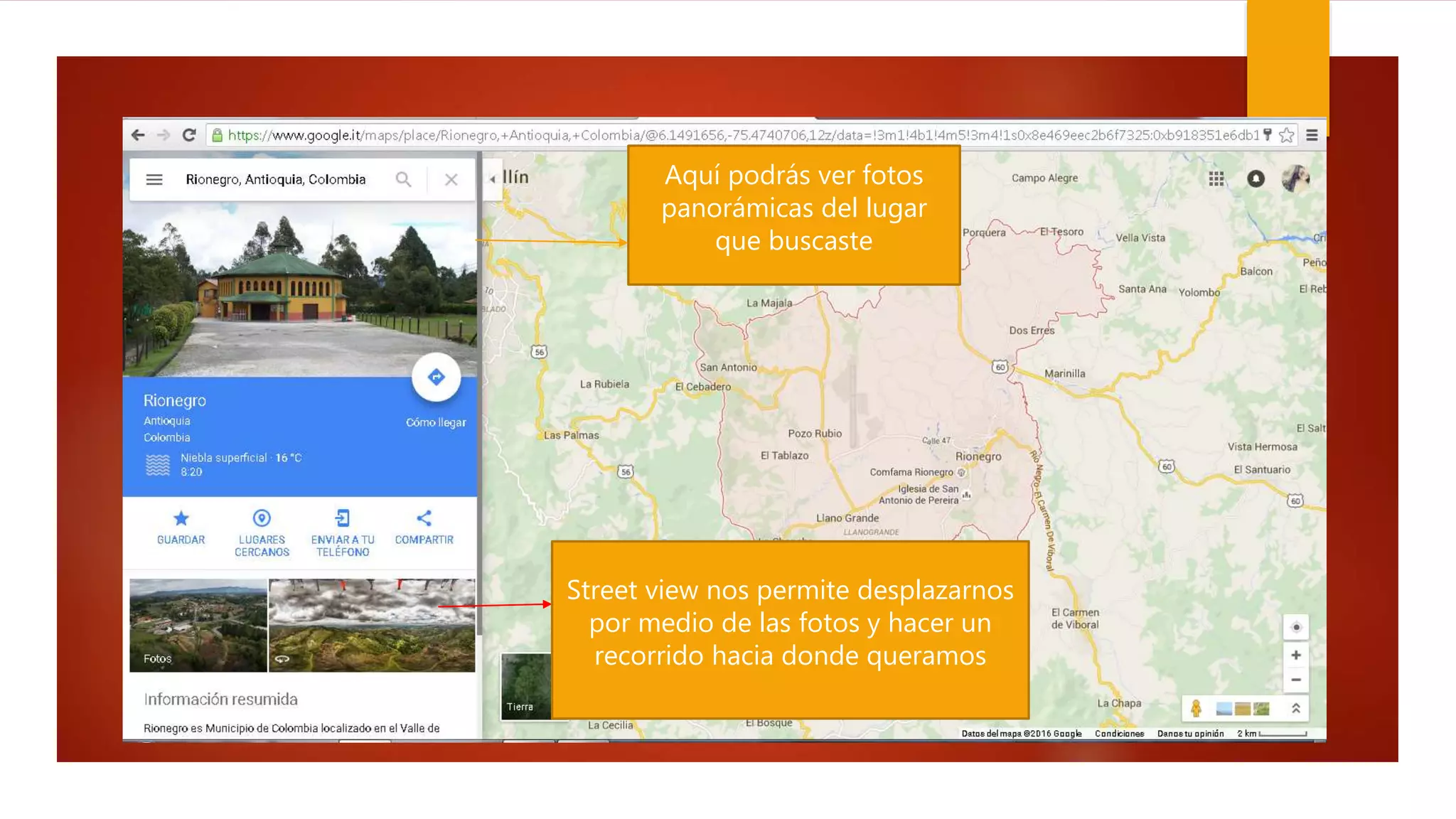Click the my-location target button

point(1296,627)
